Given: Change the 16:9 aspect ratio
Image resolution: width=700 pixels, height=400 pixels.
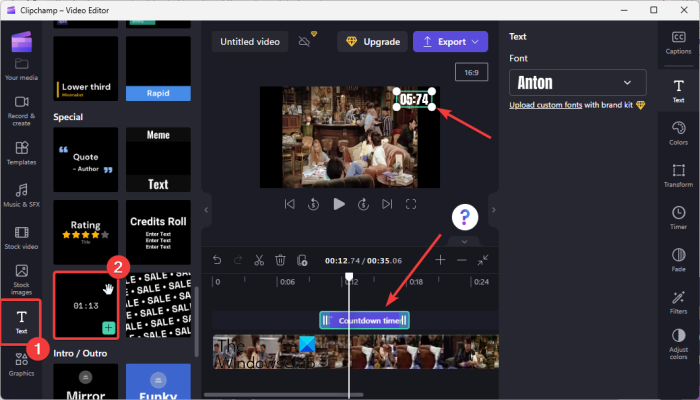Looking at the screenshot, I should (471, 72).
